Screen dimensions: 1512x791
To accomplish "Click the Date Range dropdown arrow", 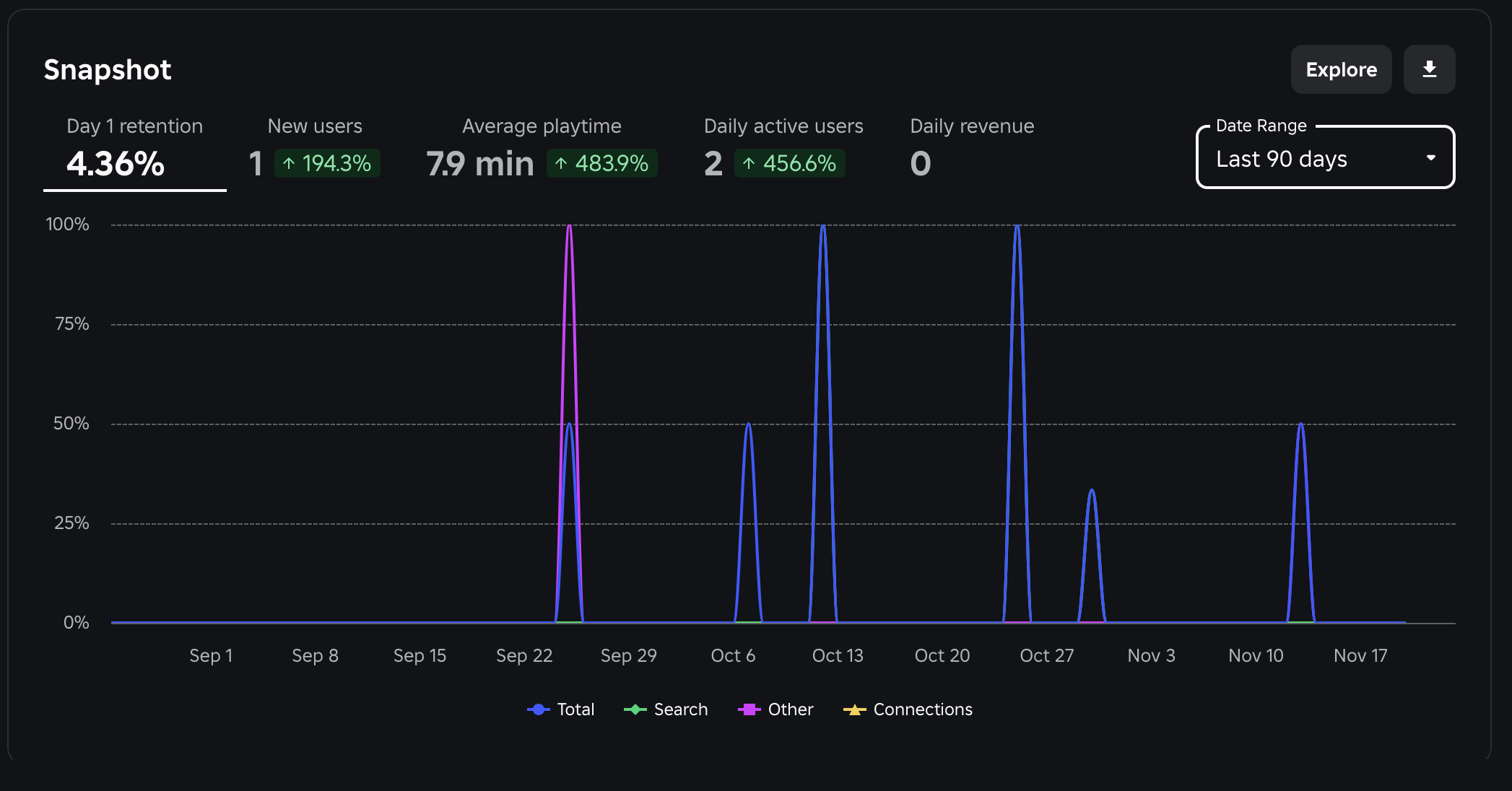I will [1430, 158].
